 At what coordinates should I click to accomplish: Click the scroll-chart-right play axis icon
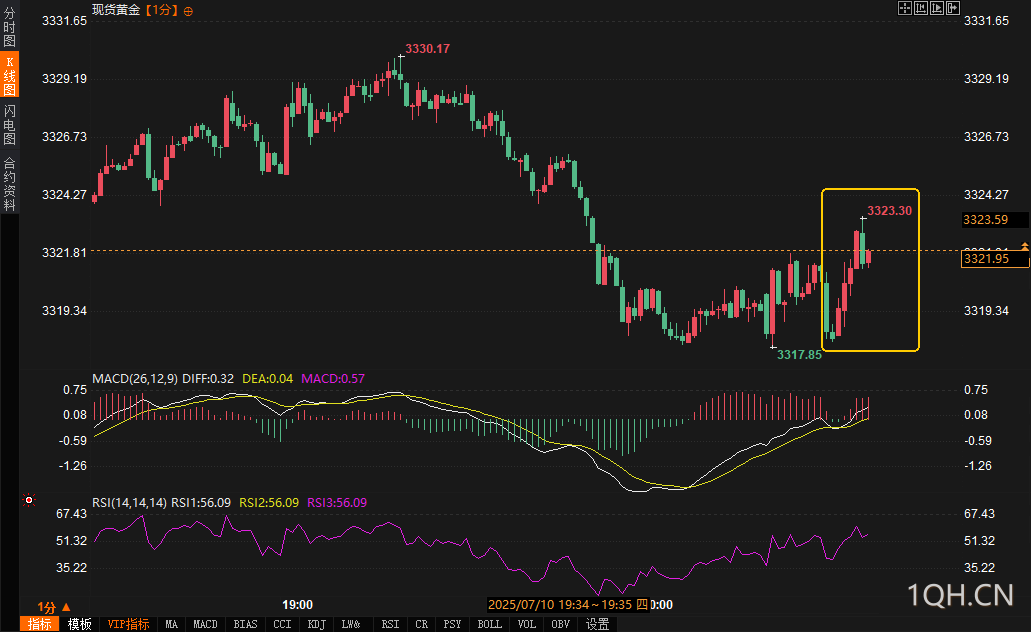(937, 9)
